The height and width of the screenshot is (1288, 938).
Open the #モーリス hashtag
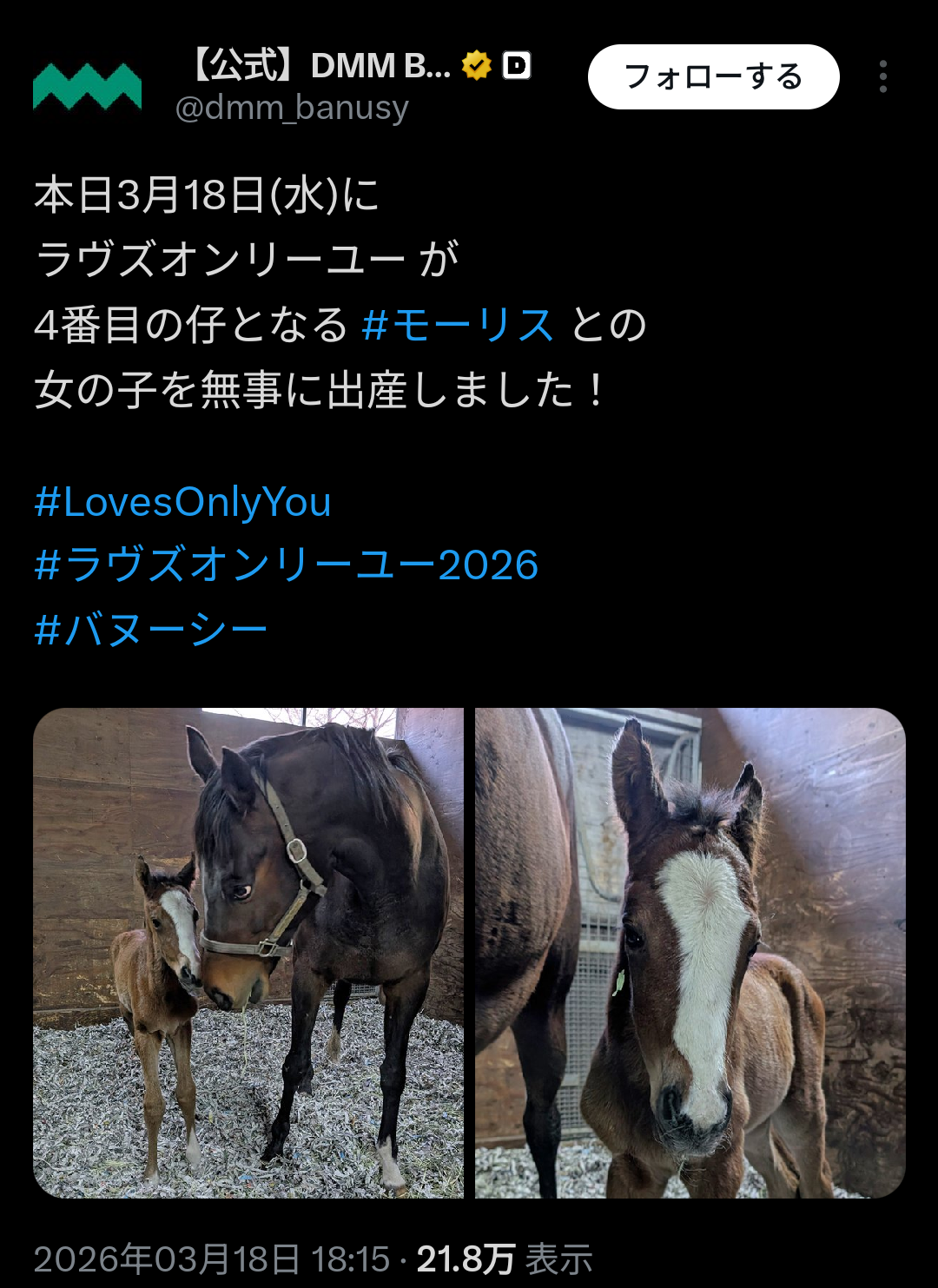coord(458,326)
